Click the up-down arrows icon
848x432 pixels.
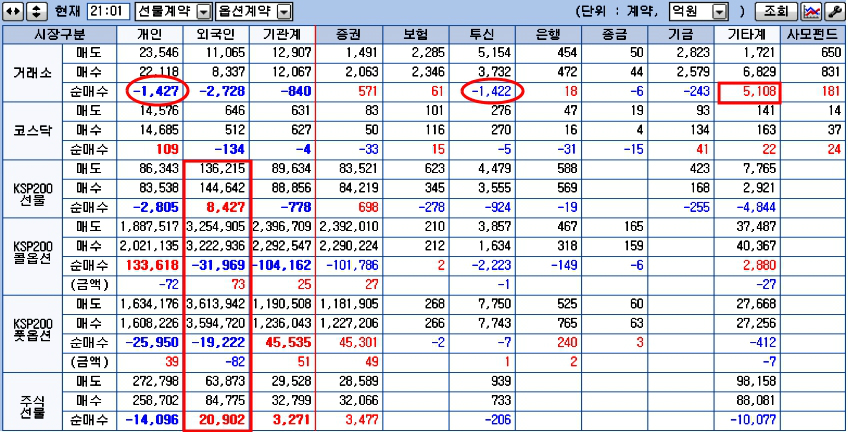(x=36, y=11)
